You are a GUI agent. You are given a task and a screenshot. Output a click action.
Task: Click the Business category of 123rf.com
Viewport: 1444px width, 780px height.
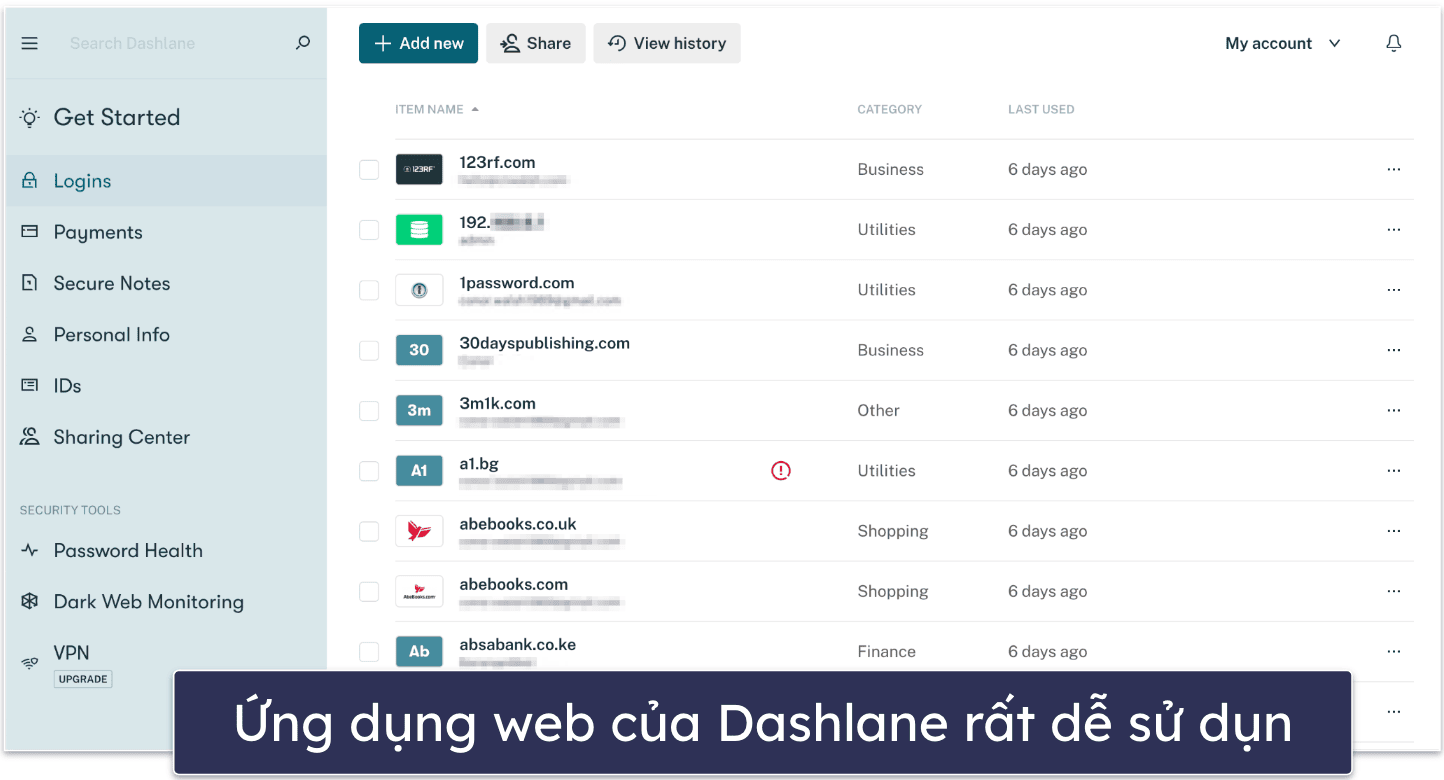[x=890, y=169]
